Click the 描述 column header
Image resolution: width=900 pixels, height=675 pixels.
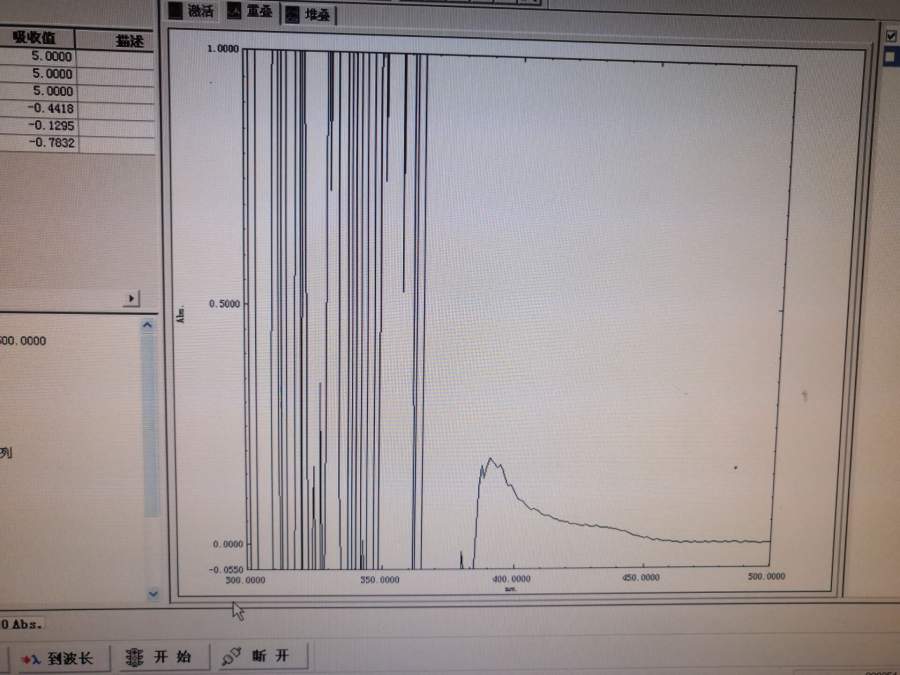coord(116,40)
